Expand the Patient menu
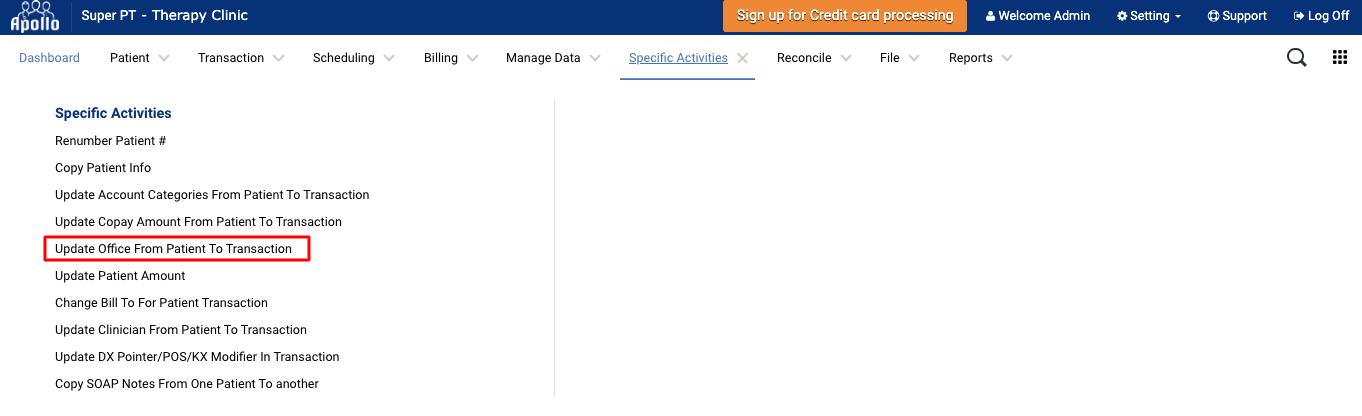 click(139, 58)
